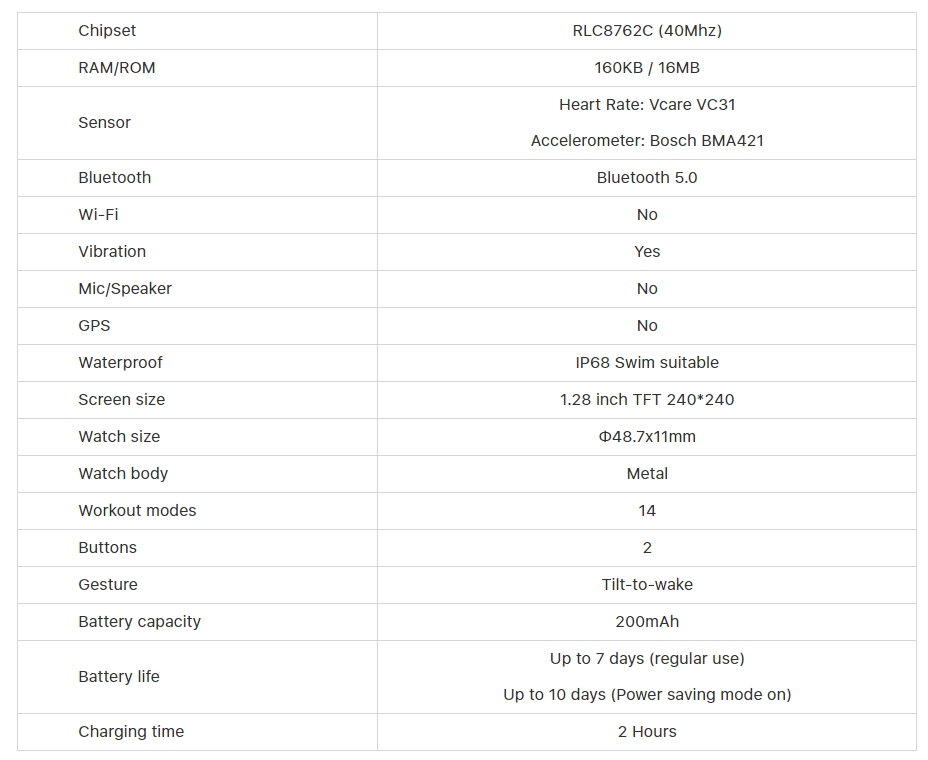The height and width of the screenshot is (760, 928).
Task: Click the Wi-Fi row label
Action: point(98,215)
